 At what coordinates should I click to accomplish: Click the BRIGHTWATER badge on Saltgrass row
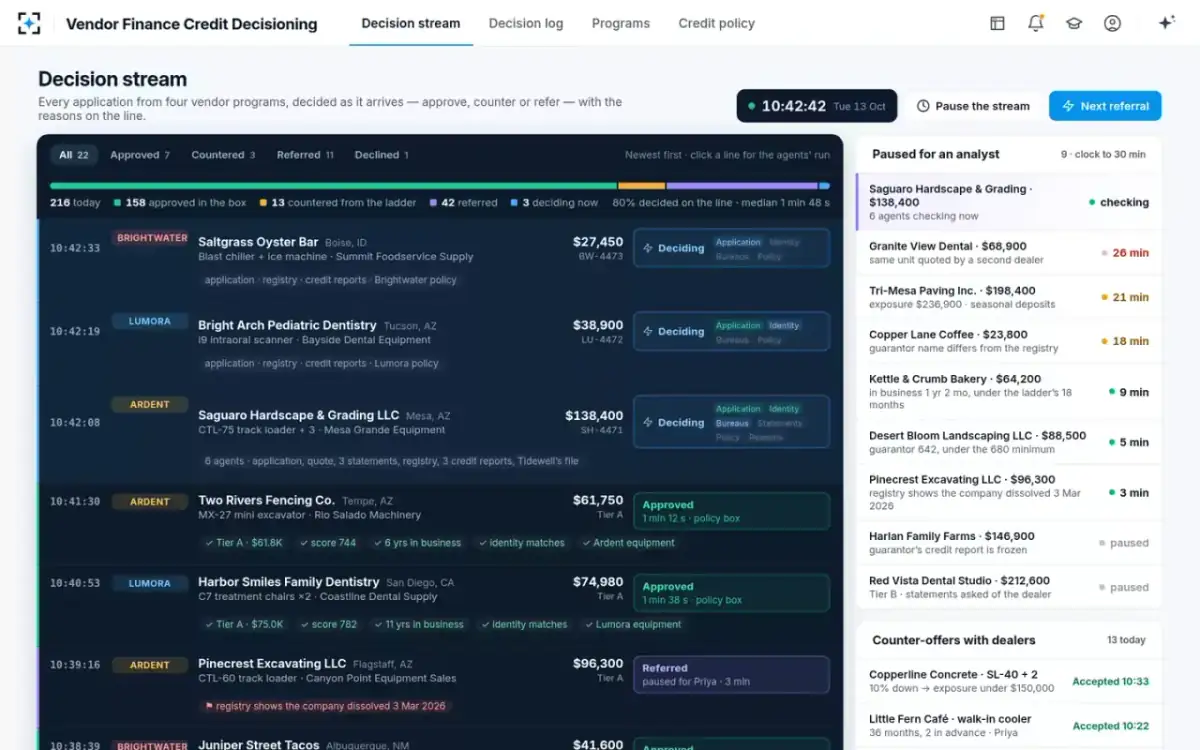click(151, 238)
